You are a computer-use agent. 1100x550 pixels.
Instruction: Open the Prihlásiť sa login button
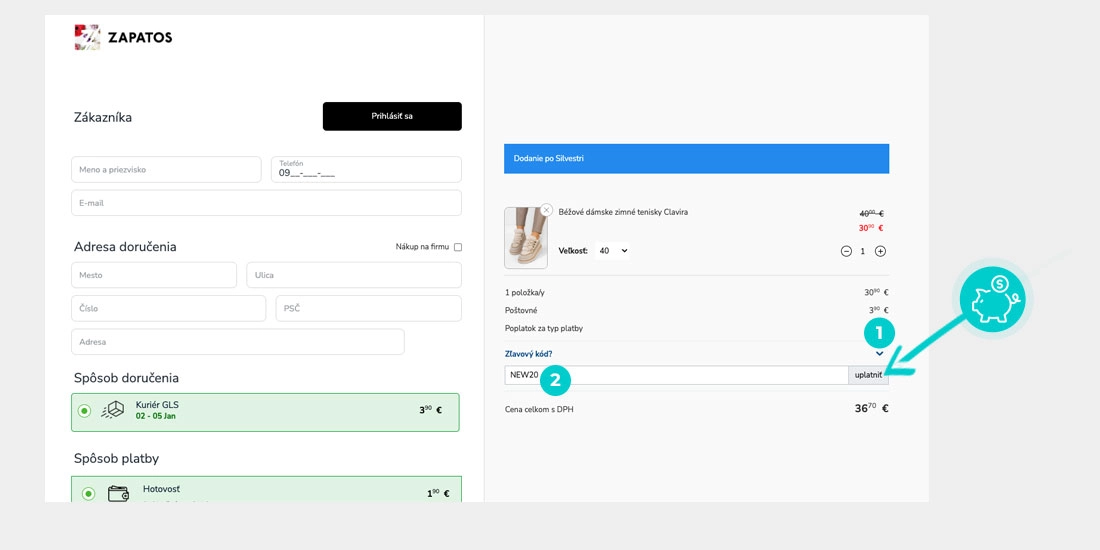392,116
